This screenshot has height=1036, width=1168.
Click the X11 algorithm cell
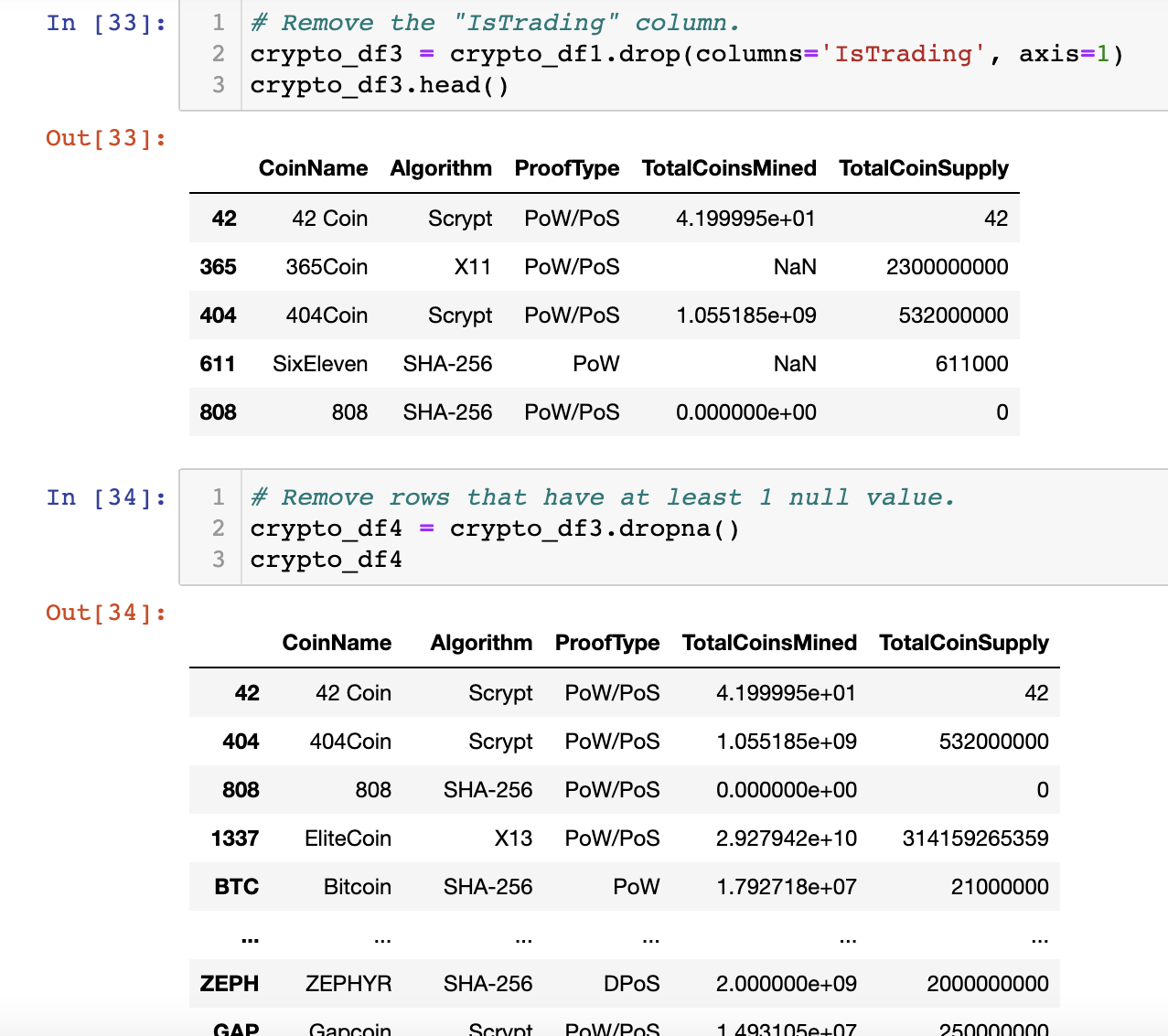click(x=473, y=267)
